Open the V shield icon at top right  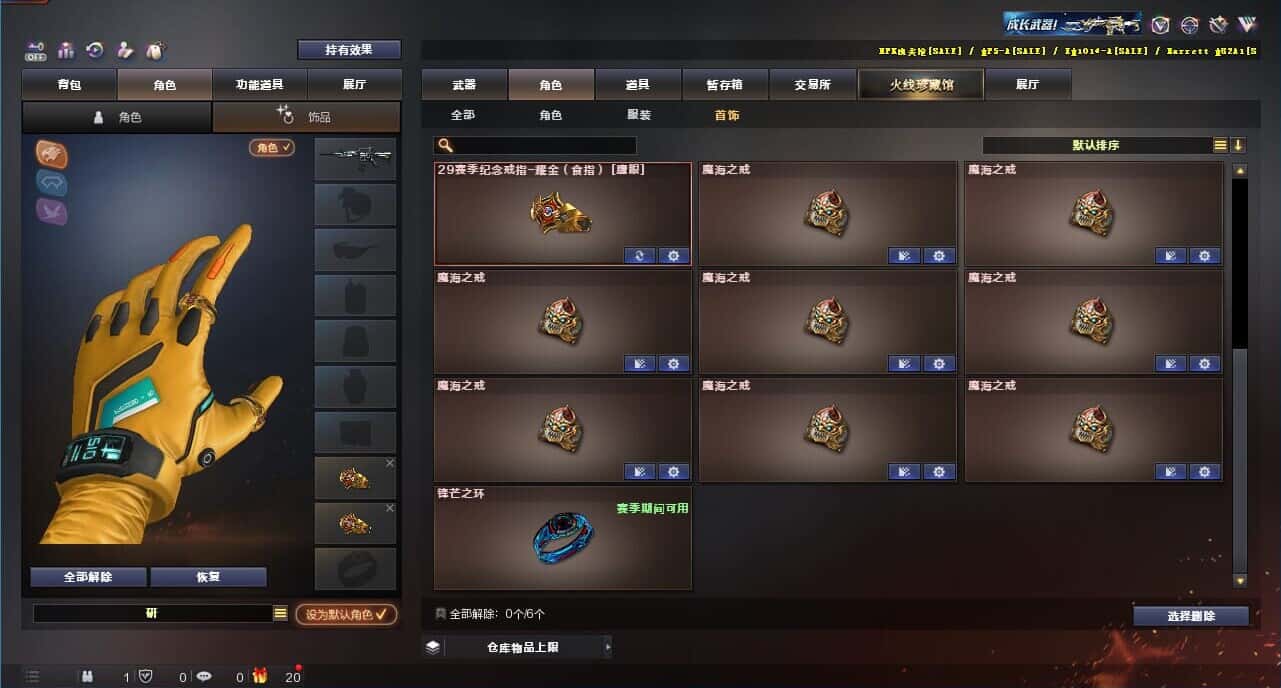point(1160,24)
